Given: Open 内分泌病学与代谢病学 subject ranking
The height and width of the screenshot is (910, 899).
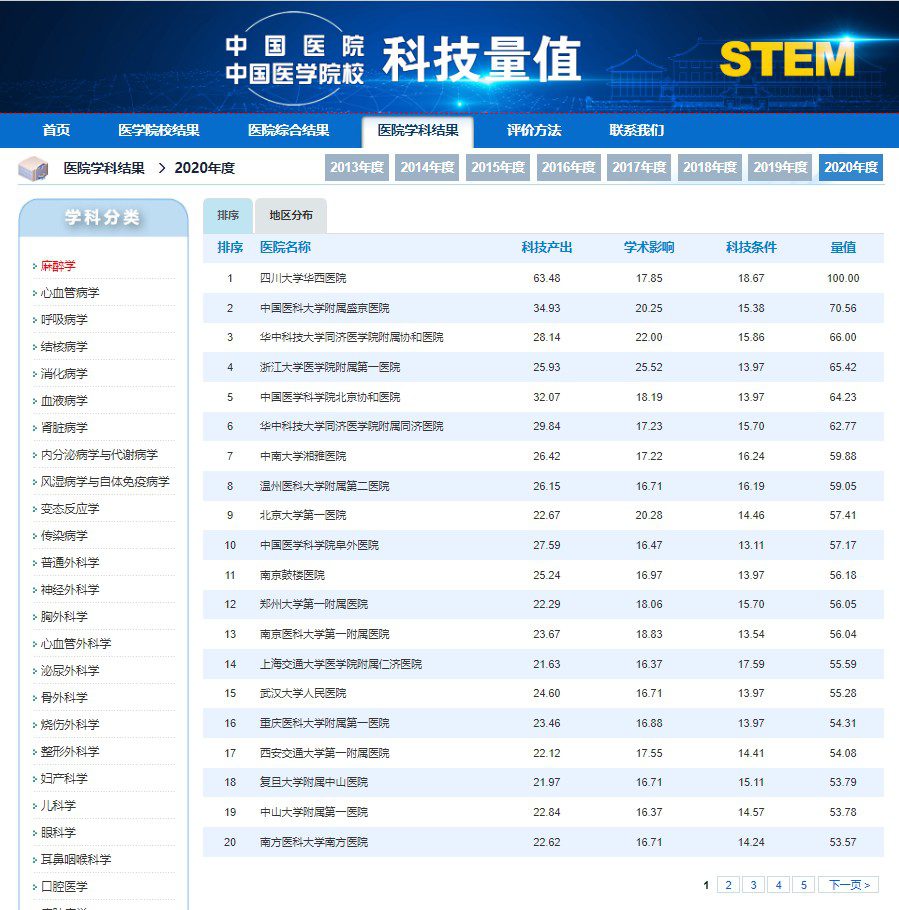Looking at the screenshot, I should [x=99, y=454].
